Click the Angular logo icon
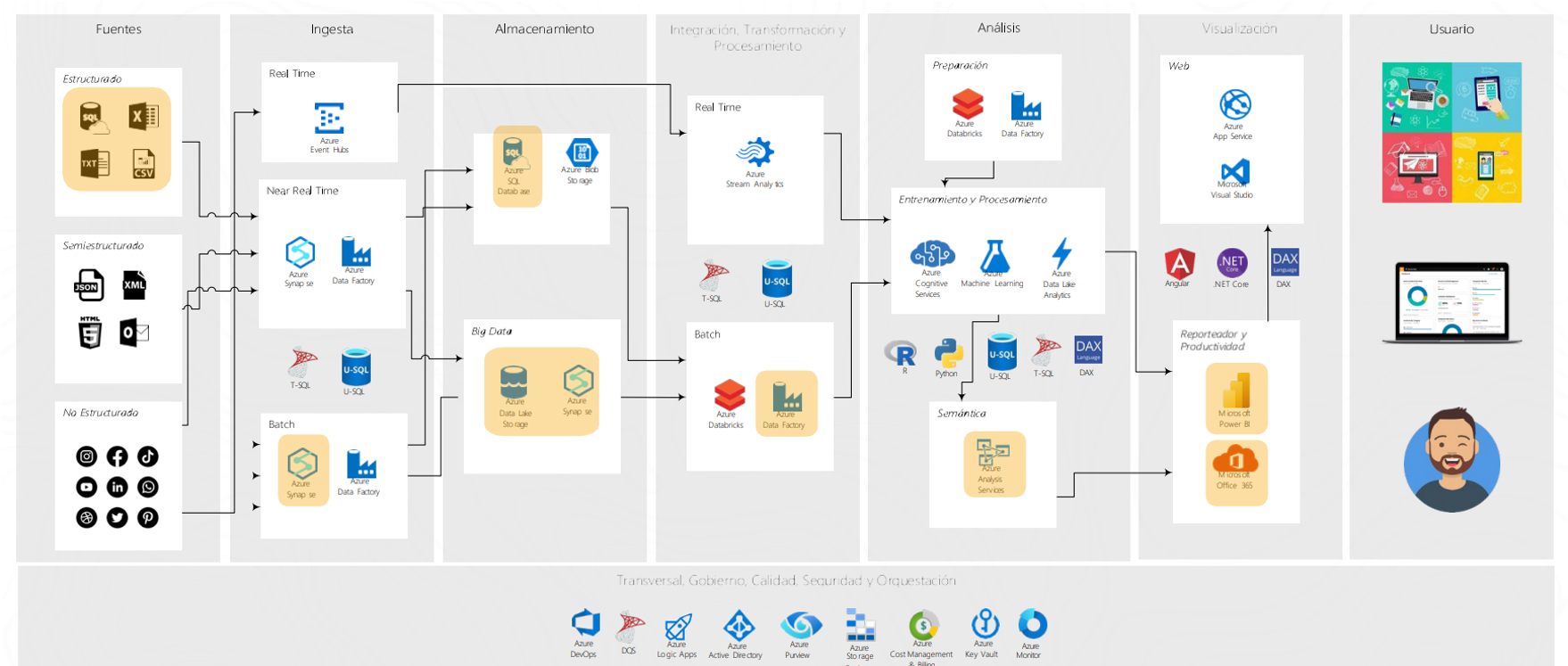Screen dimensions: 1568x666 click(1179, 263)
